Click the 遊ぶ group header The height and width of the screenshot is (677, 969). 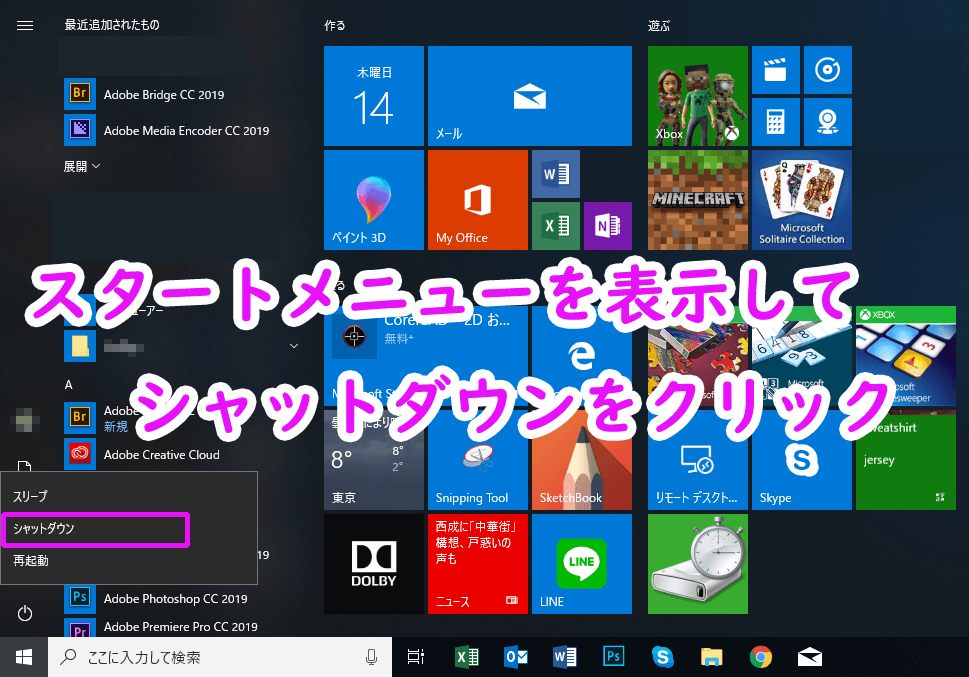(659, 25)
